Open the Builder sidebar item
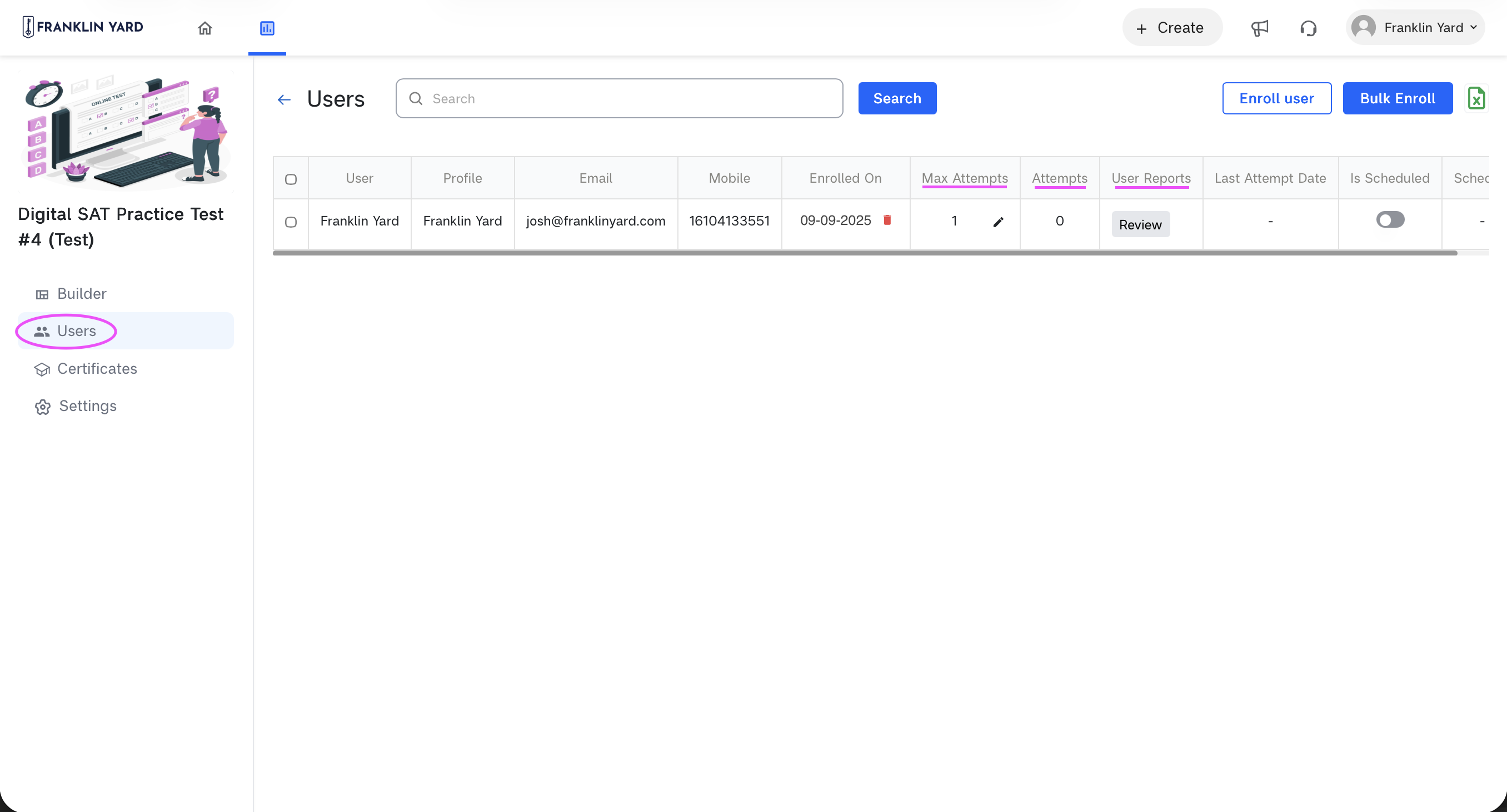 126,293
